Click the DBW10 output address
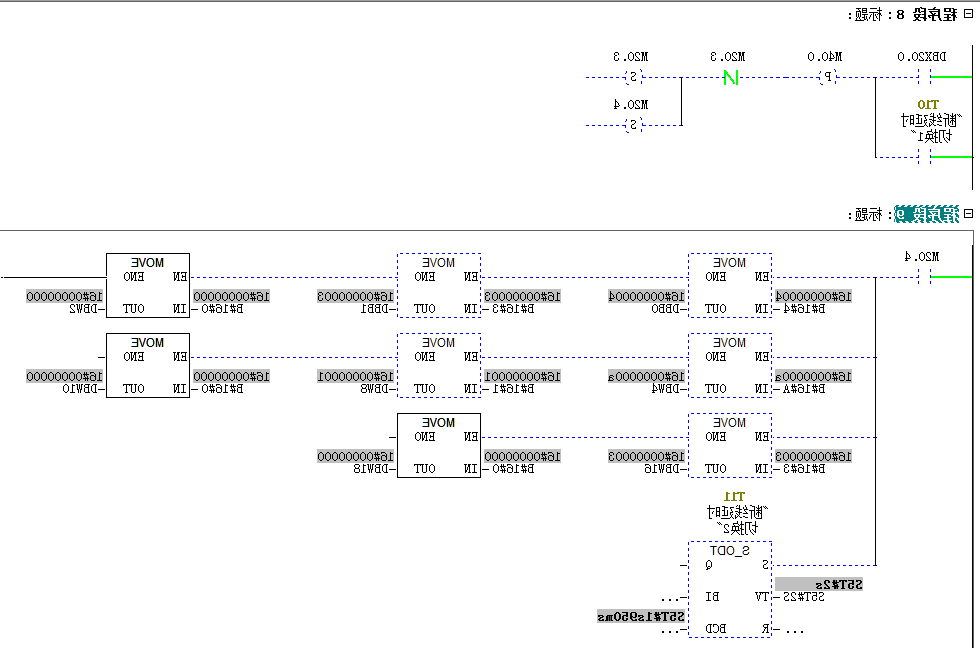This screenshot has width=980, height=648. click(x=79, y=389)
